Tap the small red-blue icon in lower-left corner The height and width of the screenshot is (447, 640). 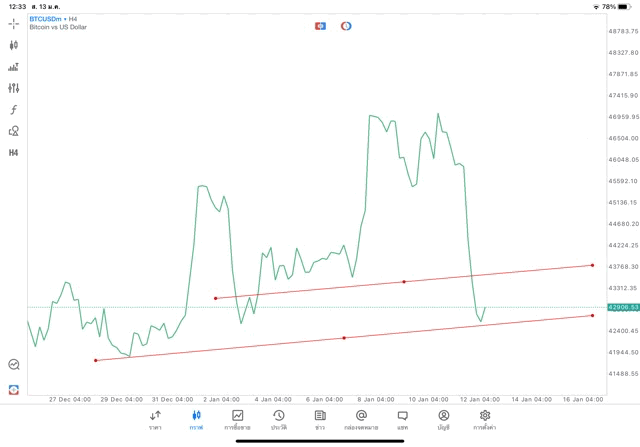(x=14, y=389)
